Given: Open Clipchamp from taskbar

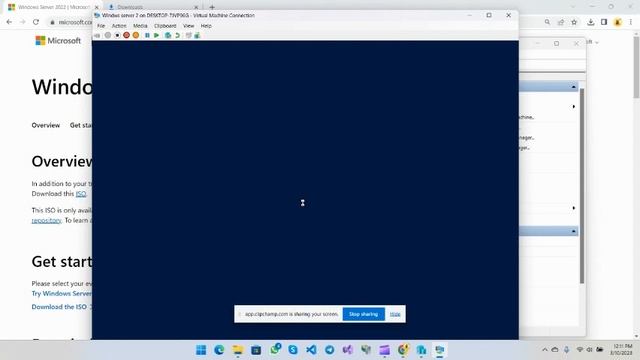Looking at the screenshot, I should pos(384,350).
